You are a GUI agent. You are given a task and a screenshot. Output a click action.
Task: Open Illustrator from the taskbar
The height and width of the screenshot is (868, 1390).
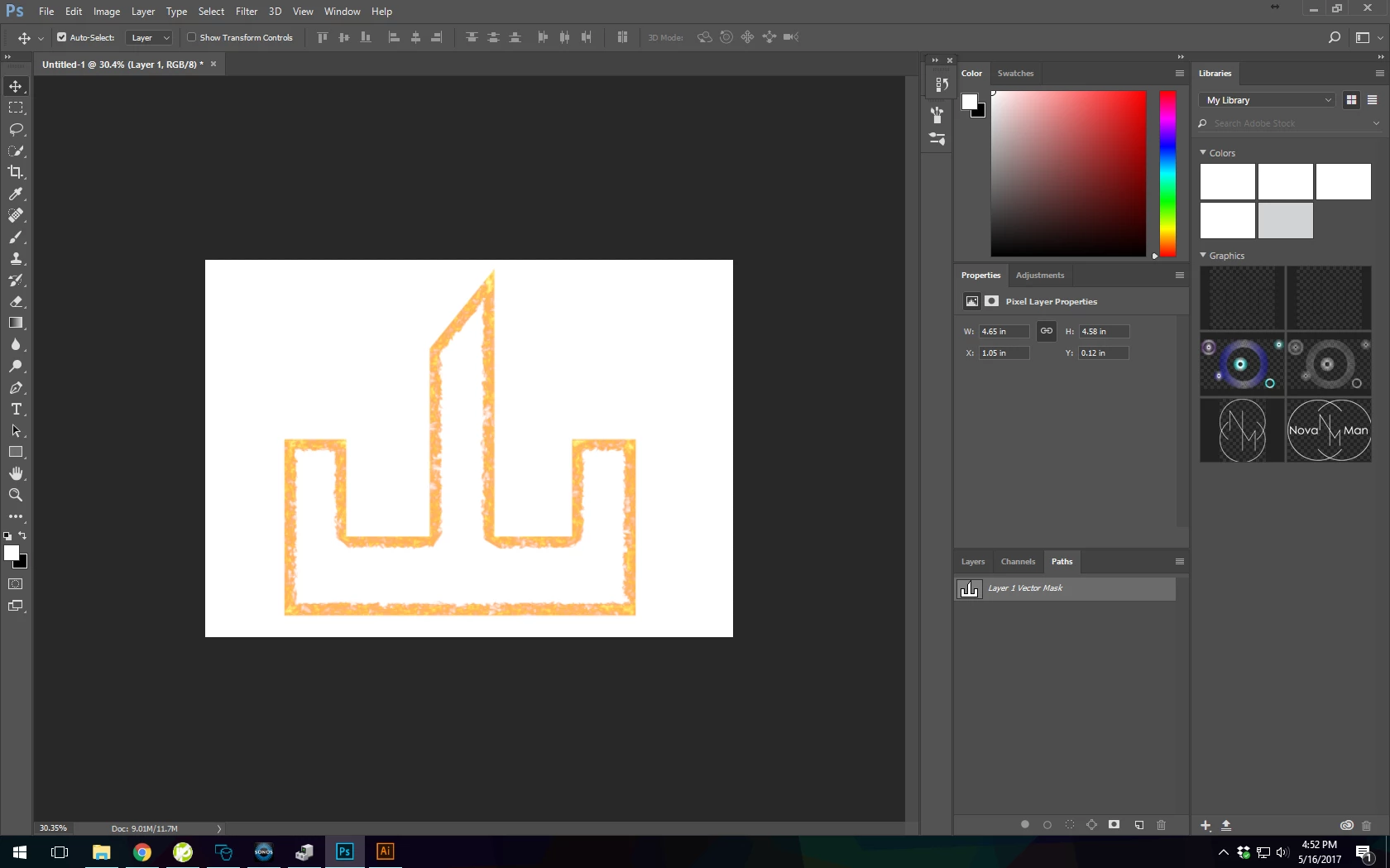[385, 851]
